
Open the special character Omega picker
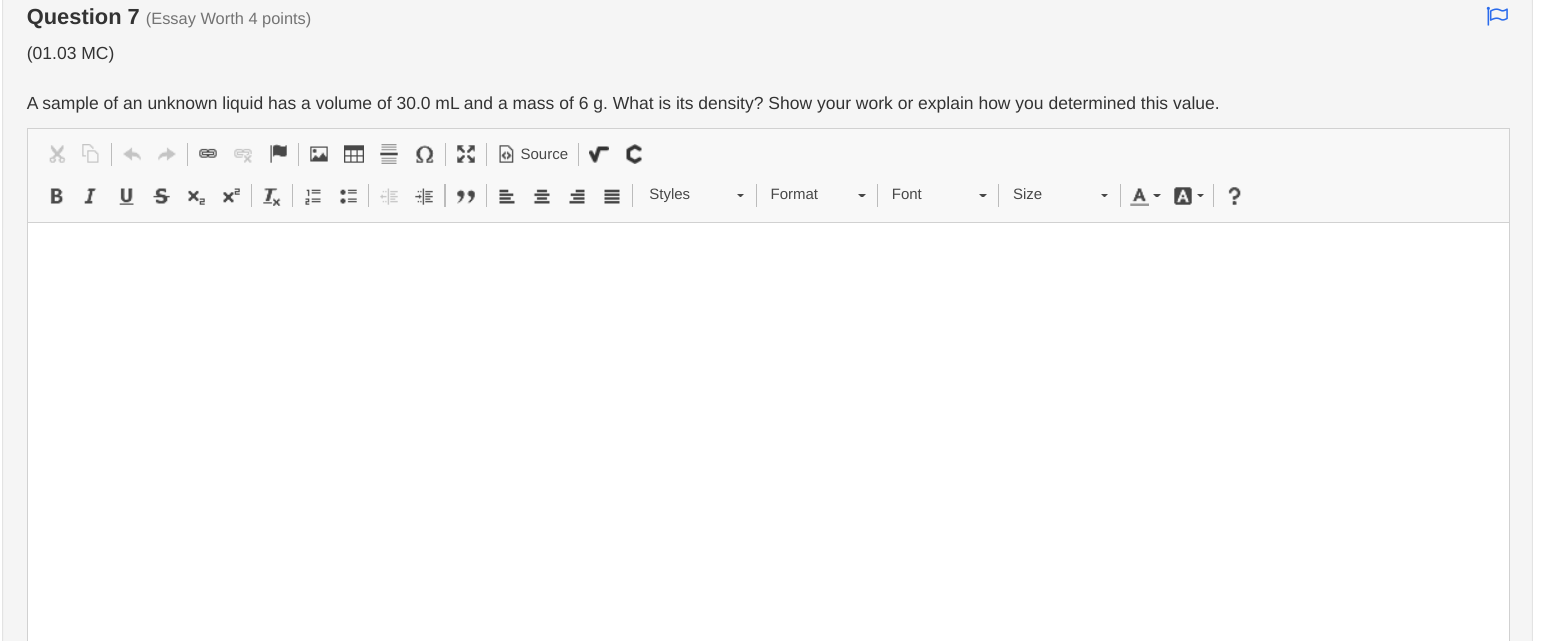424,154
